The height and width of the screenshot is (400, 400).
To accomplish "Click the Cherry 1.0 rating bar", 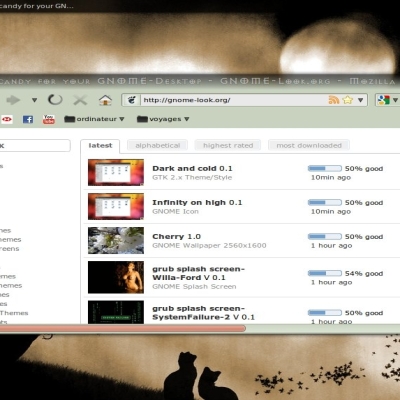I will [x=325, y=236].
